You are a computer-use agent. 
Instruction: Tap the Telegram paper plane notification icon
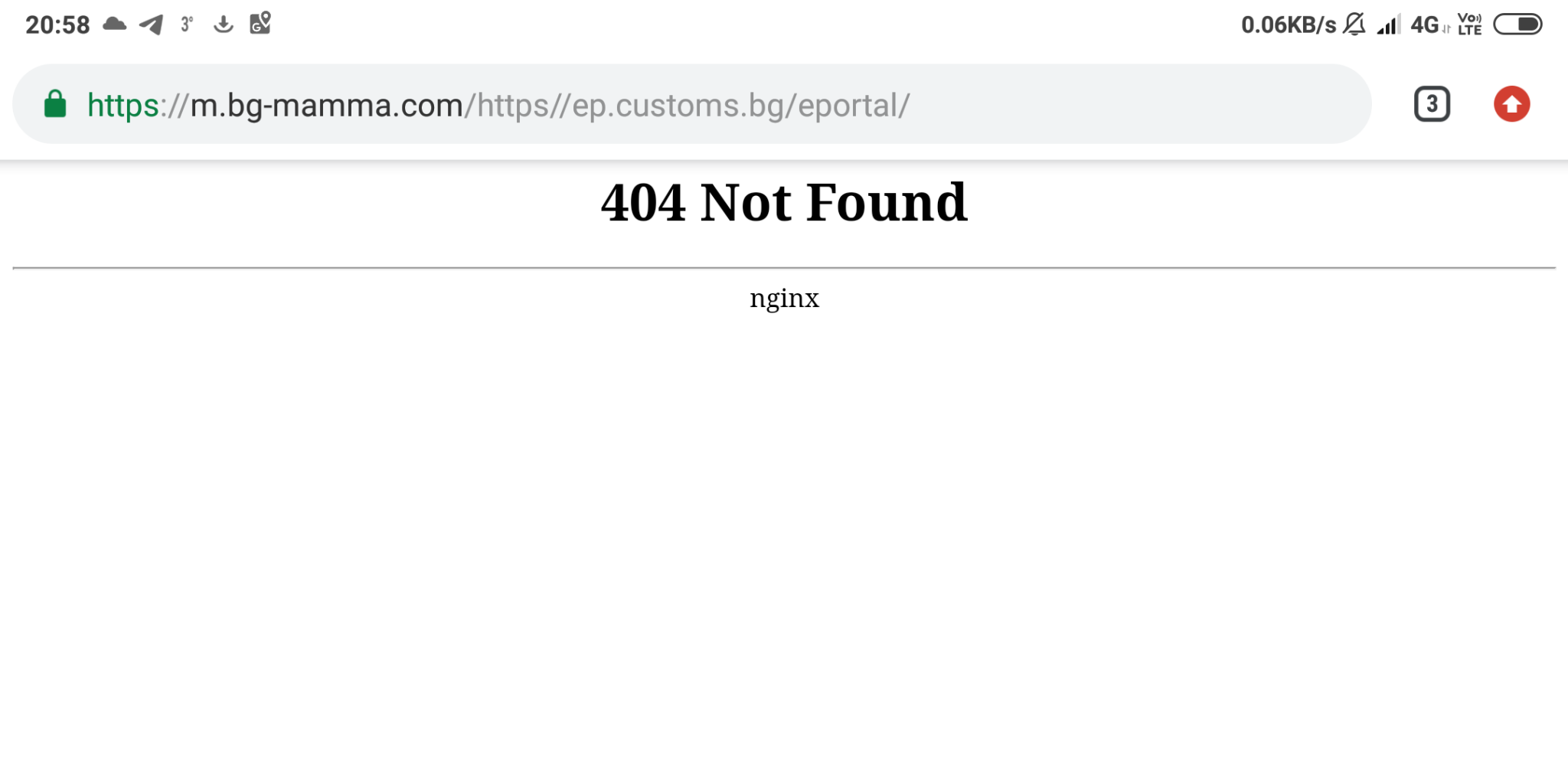tap(152, 24)
